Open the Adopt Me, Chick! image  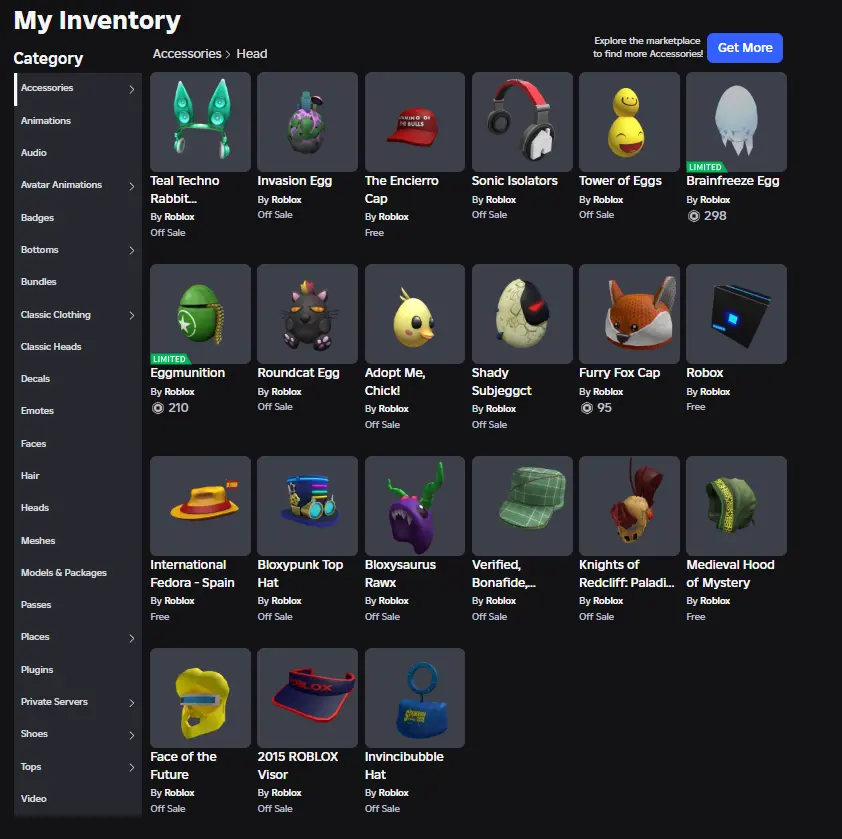pos(415,314)
